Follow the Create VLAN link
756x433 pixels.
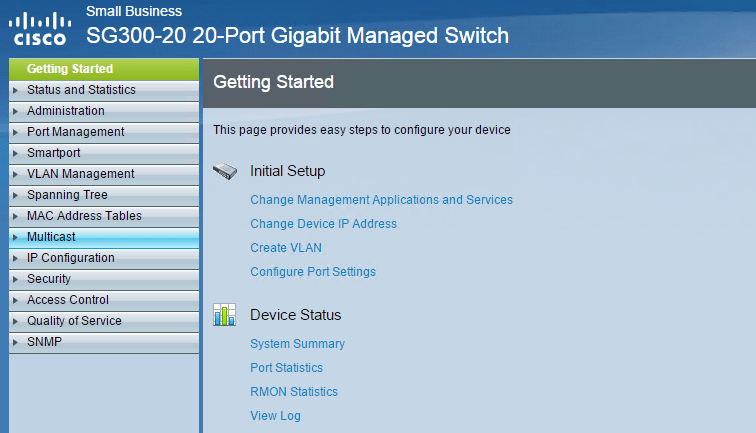(x=286, y=248)
